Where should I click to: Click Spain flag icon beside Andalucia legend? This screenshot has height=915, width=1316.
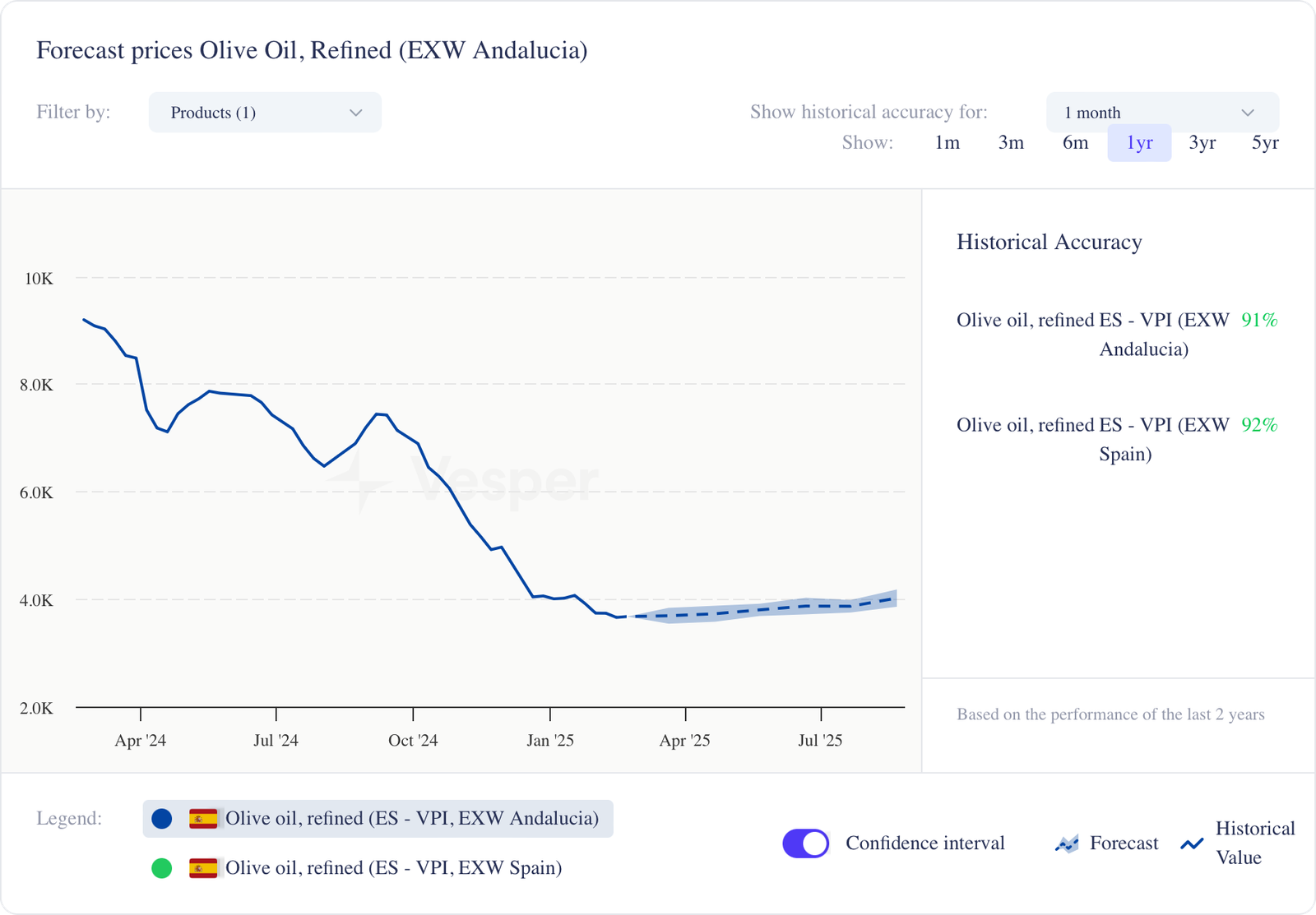[x=203, y=819]
